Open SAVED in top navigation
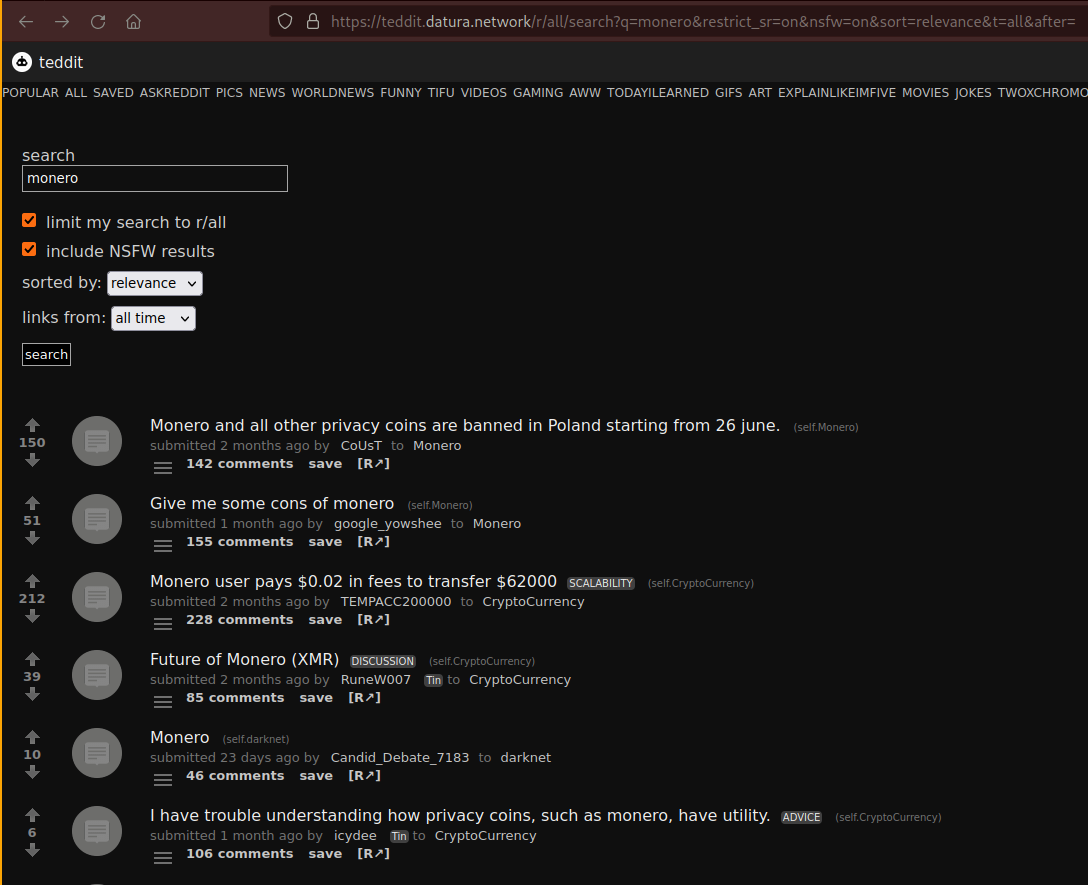This screenshot has width=1088, height=885. (113, 92)
